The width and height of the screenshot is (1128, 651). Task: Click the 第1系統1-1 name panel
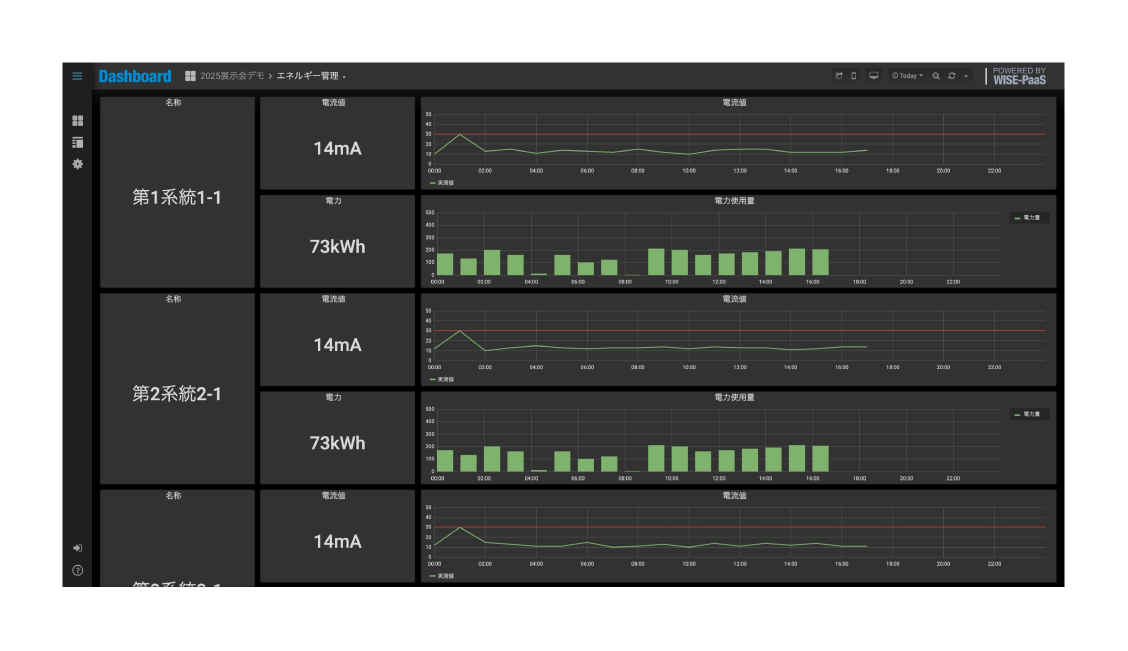pyautogui.click(x=177, y=192)
